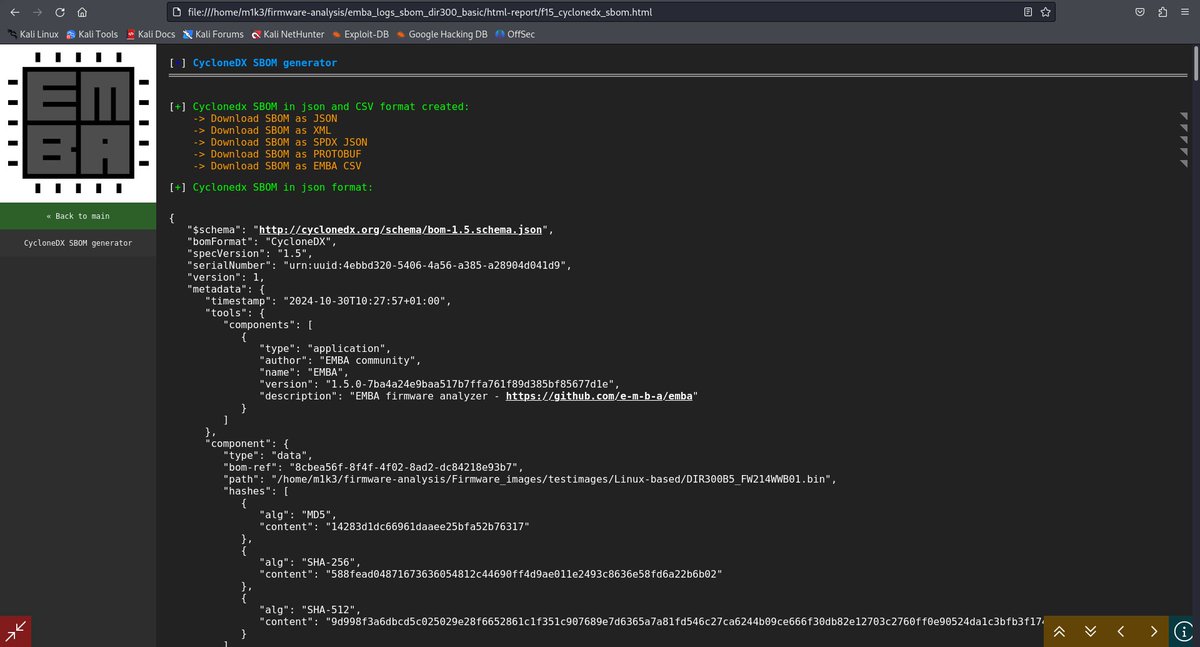Image resolution: width=1200 pixels, height=647 pixels.
Task: Select CycloneDX SBOM generator sidebar entry
Action: click(77, 243)
